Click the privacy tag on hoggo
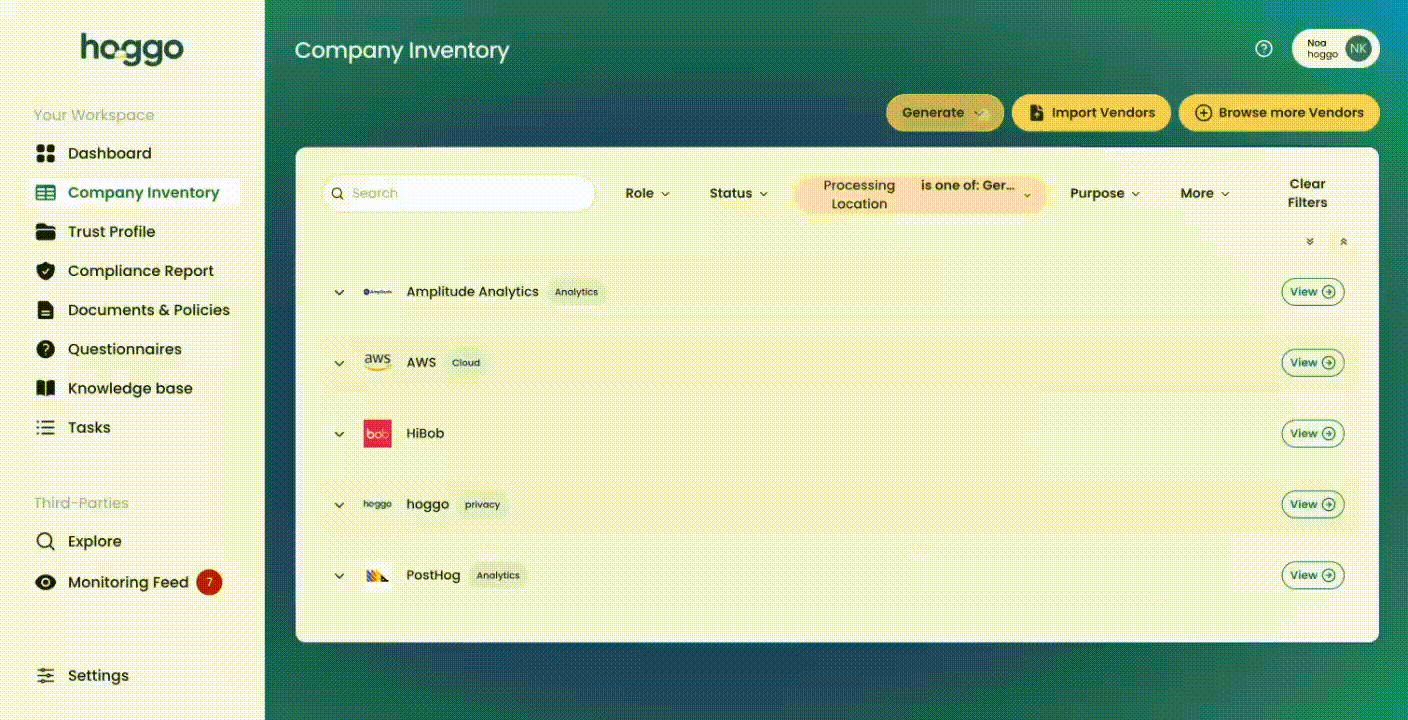 pyautogui.click(x=482, y=505)
